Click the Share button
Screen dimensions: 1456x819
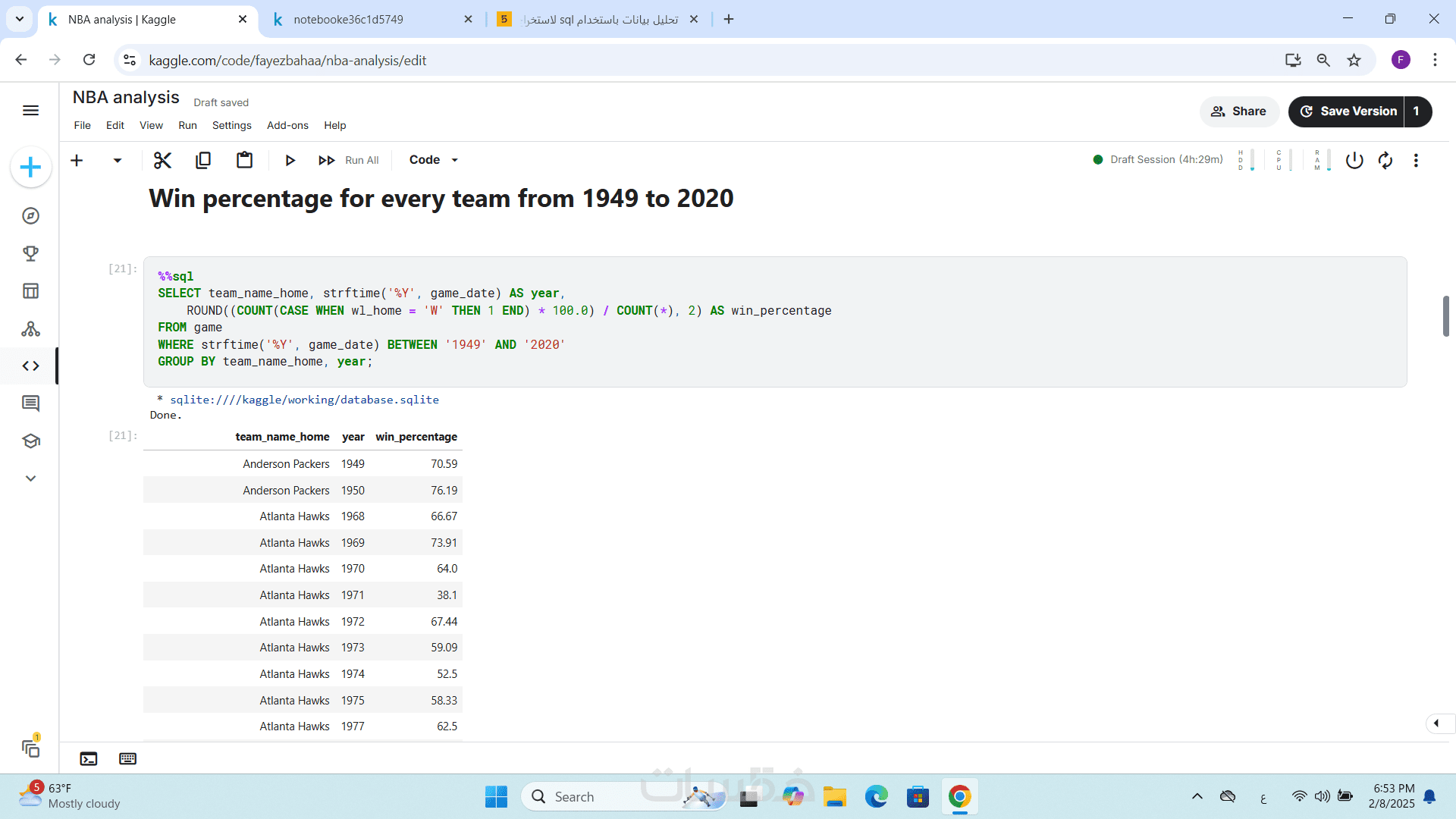pos(1239,111)
